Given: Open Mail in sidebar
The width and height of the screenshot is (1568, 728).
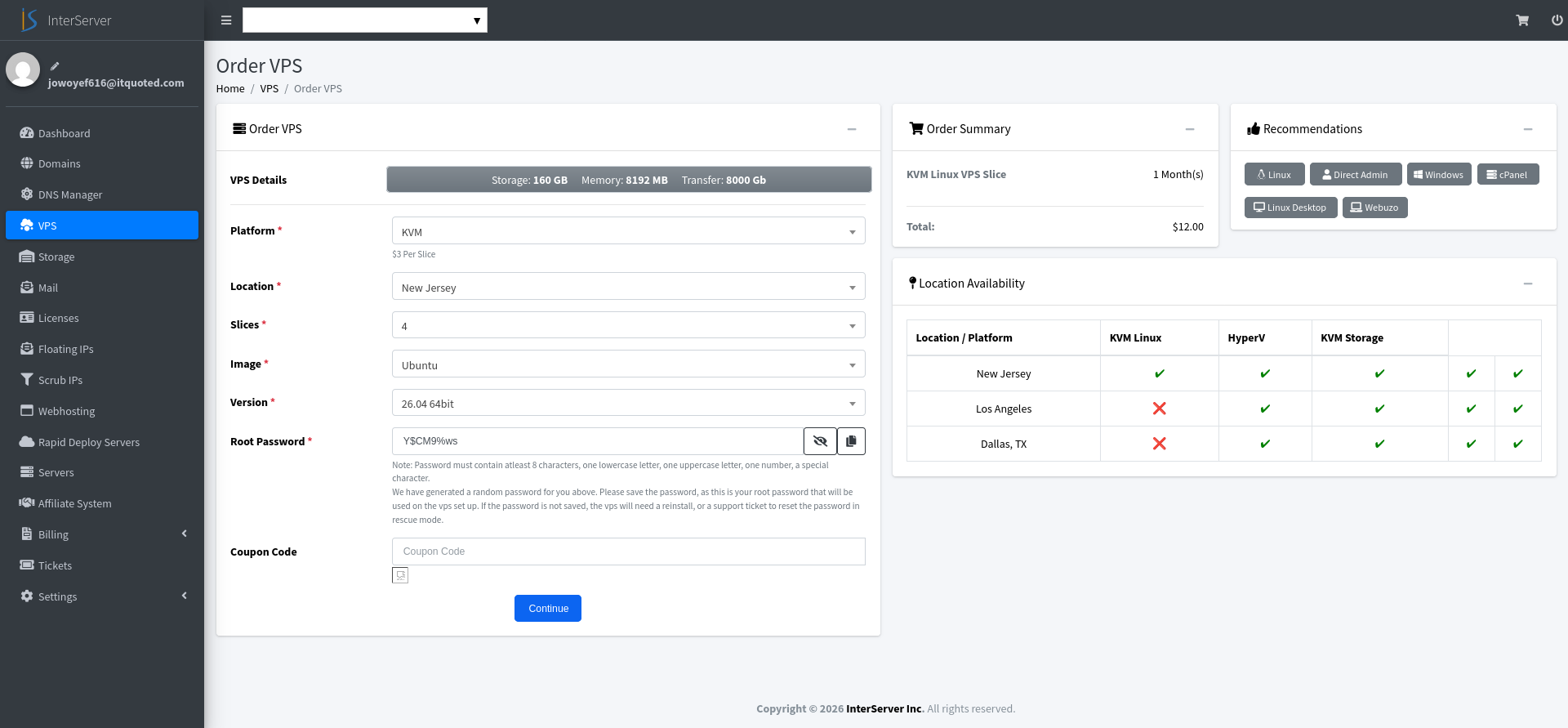Looking at the screenshot, I should 102,288.
